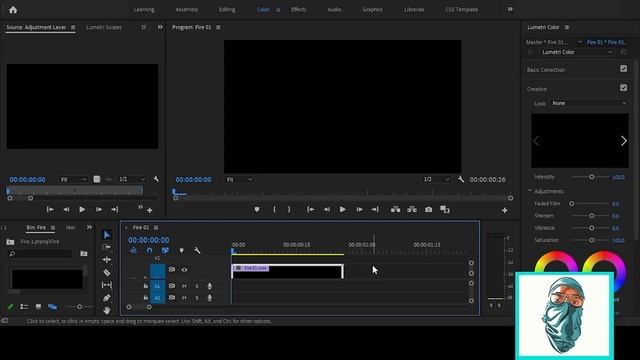Open Source monitor 1/2 resolution dropdown
This screenshot has width=640, height=360.
tap(131, 179)
